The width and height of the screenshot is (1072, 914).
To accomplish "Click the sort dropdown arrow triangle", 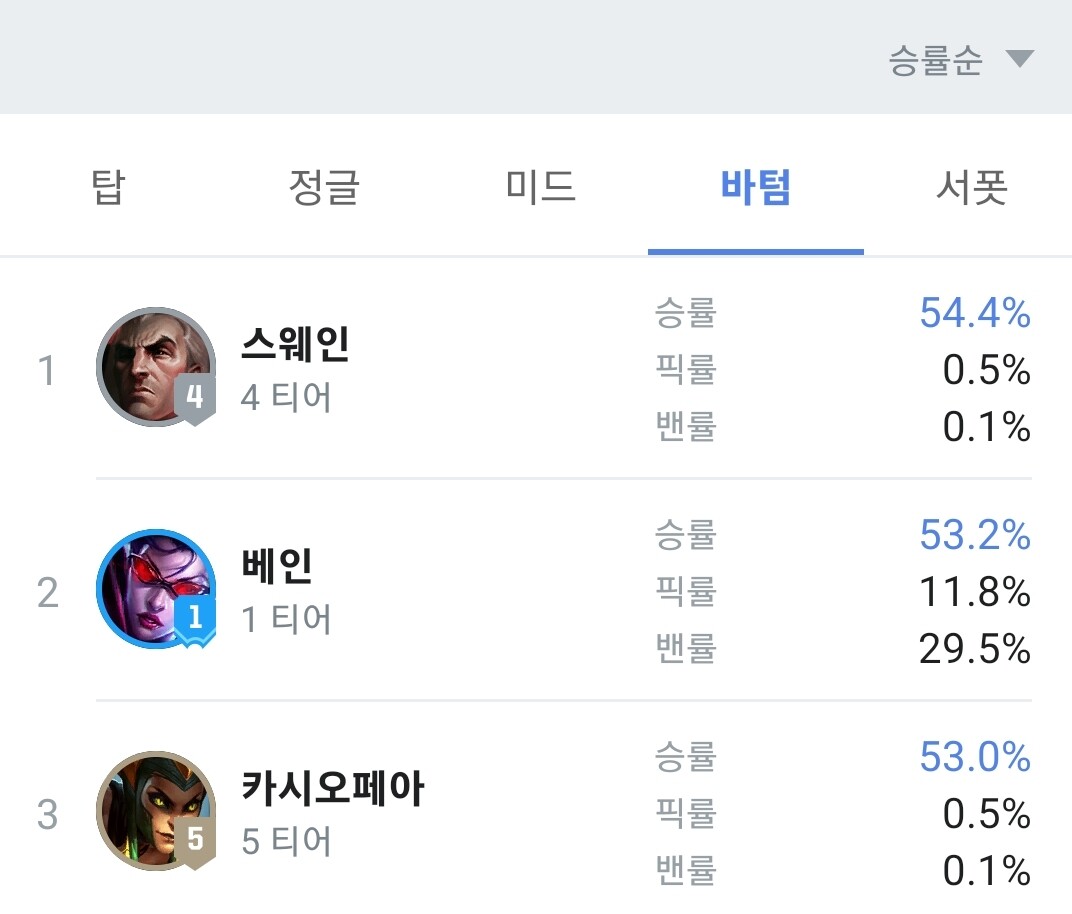I will click(1020, 59).
